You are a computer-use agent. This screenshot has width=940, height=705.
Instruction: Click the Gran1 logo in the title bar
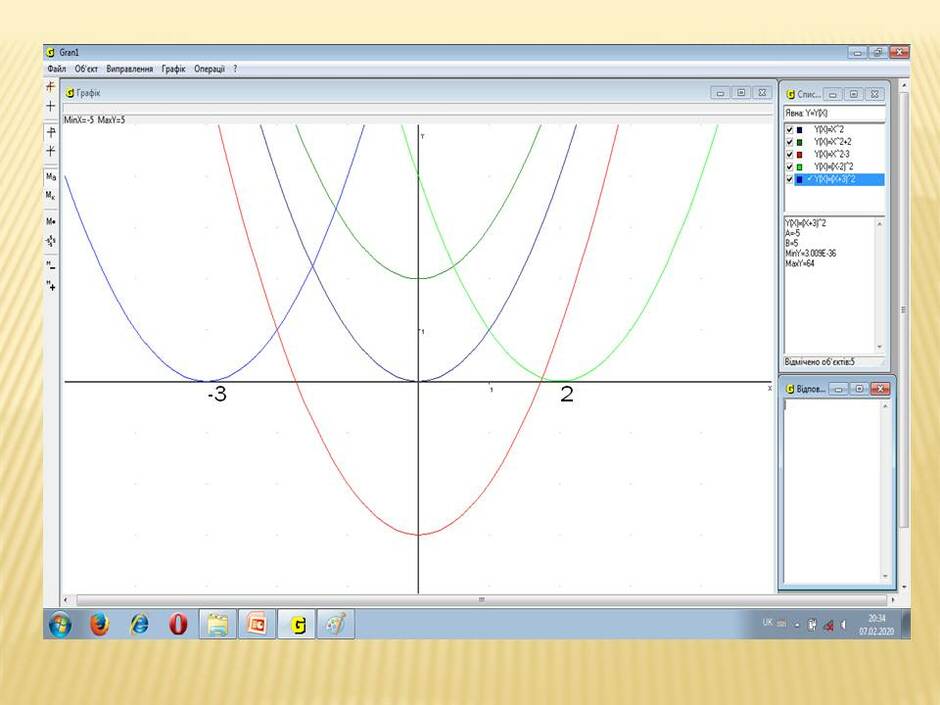(x=51, y=53)
